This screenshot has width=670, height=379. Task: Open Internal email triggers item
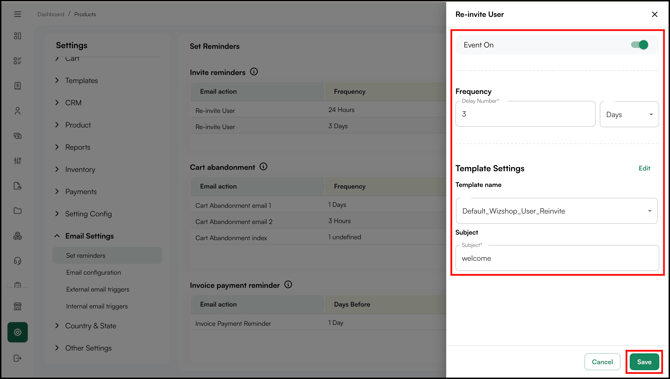[x=97, y=306]
